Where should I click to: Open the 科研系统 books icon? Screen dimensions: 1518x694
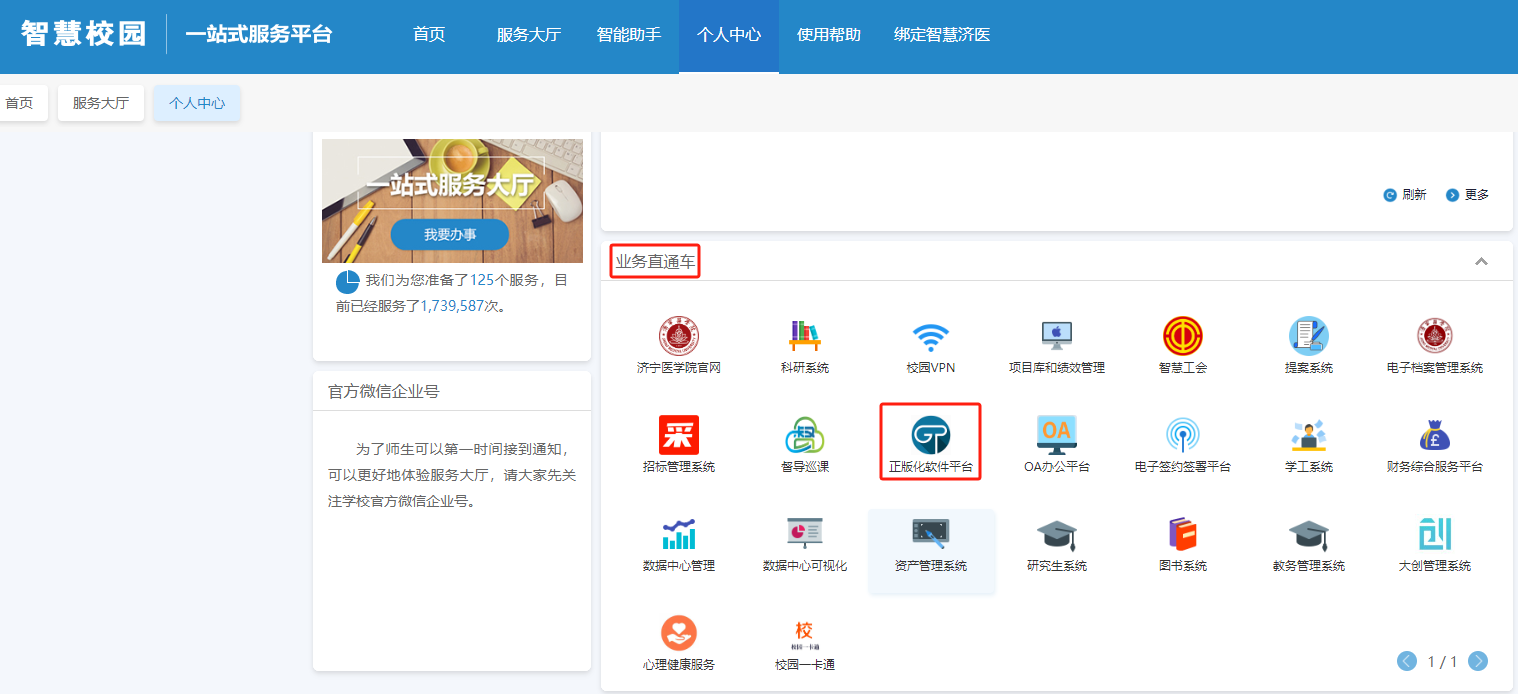[805, 336]
